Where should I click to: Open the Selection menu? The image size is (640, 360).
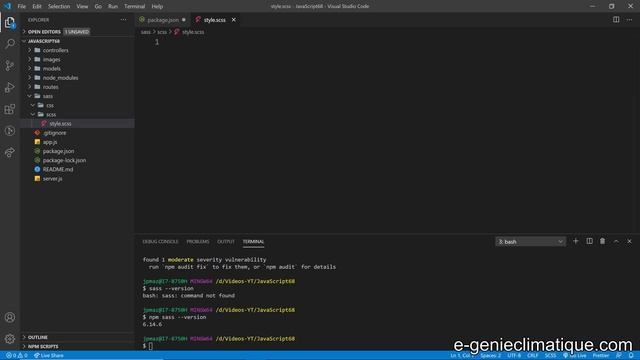click(x=59, y=6)
